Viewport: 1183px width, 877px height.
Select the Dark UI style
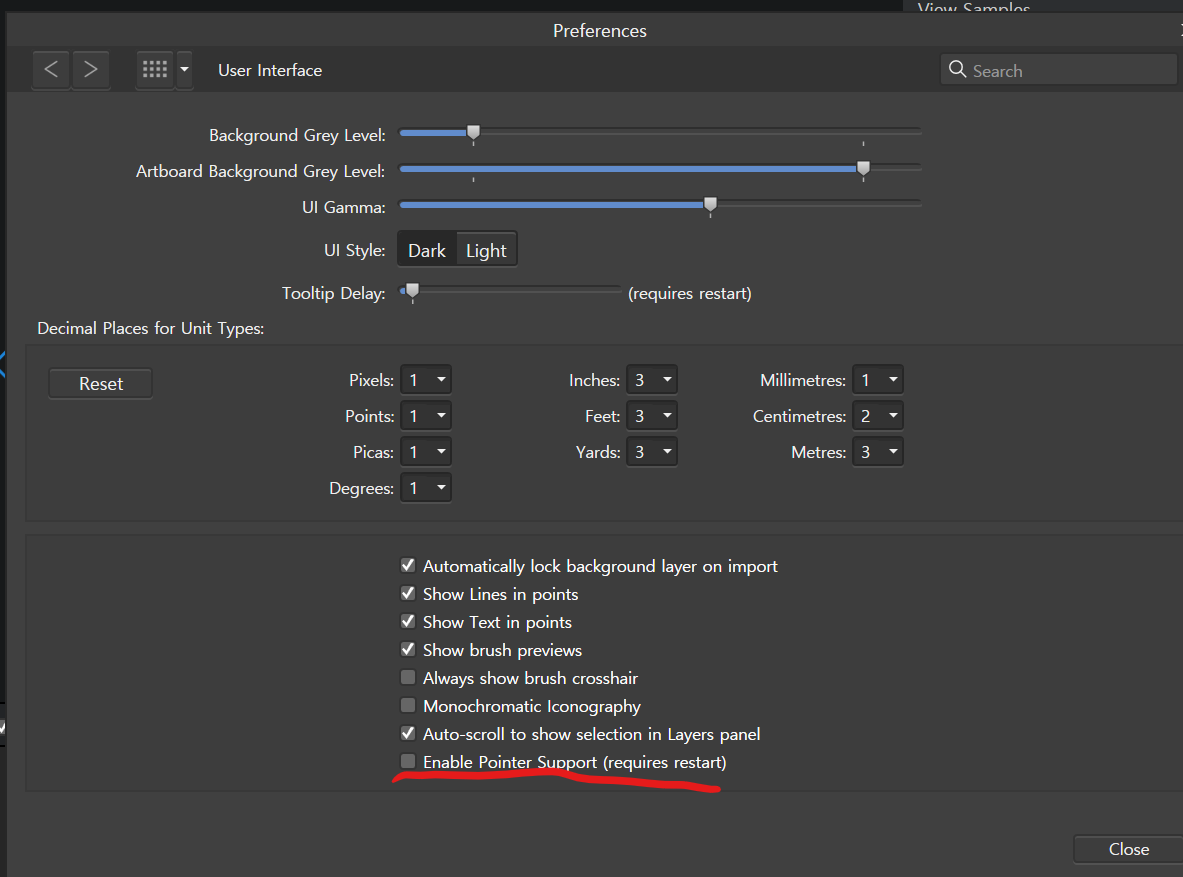click(427, 251)
